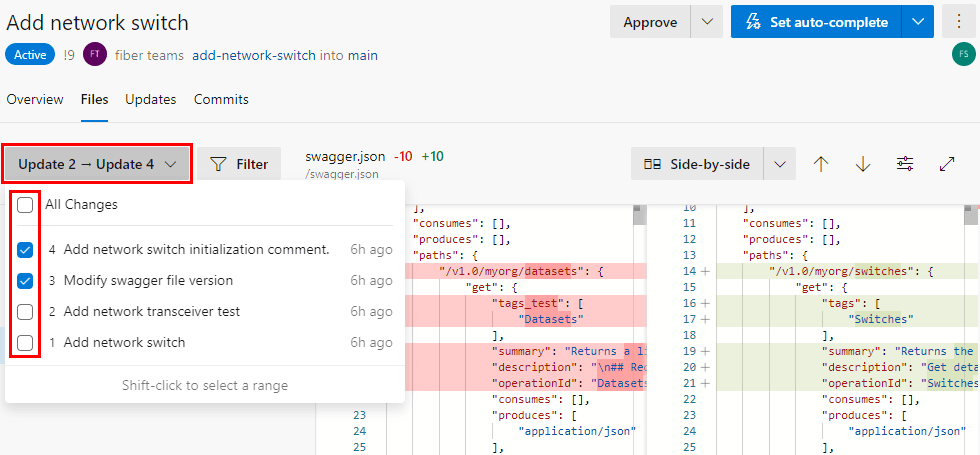This screenshot has height=455, width=980.
Task: Open the Update 2 → Update 4 dropdown
Action: tap(97, 164)
